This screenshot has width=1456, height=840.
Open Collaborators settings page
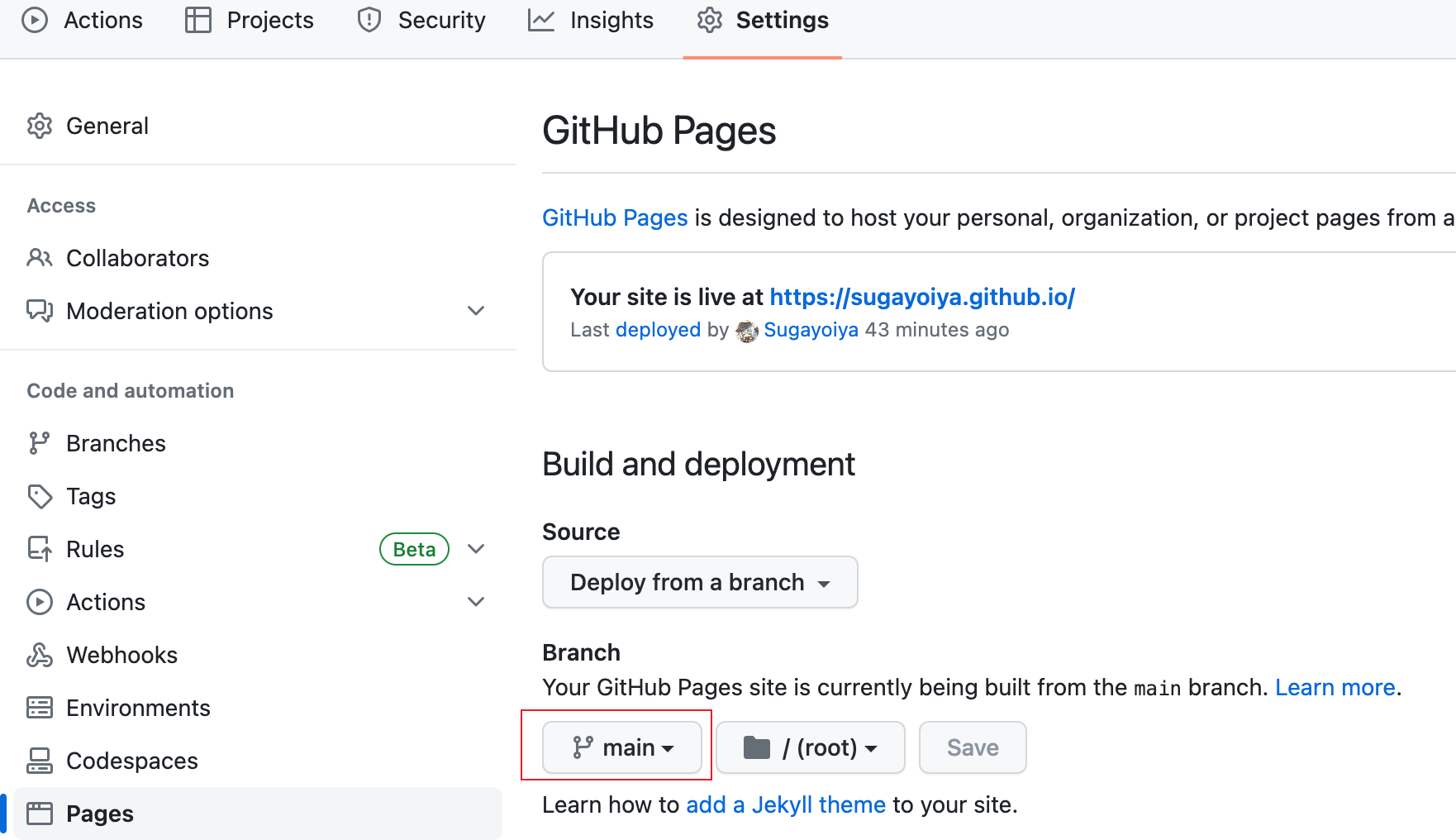pos(258,258)
